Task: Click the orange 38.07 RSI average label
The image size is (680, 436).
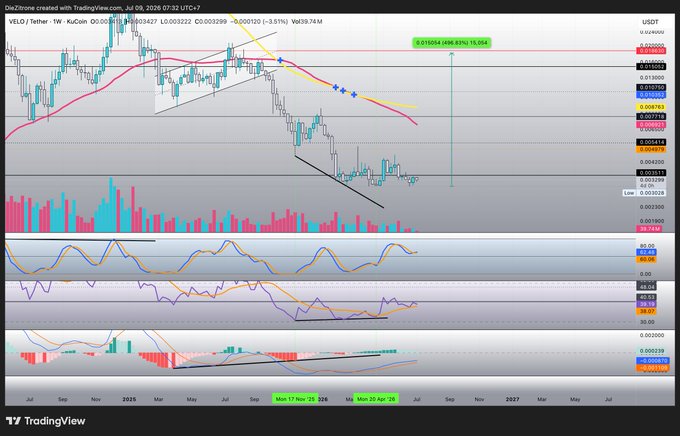Action: [x=647, y=311]
